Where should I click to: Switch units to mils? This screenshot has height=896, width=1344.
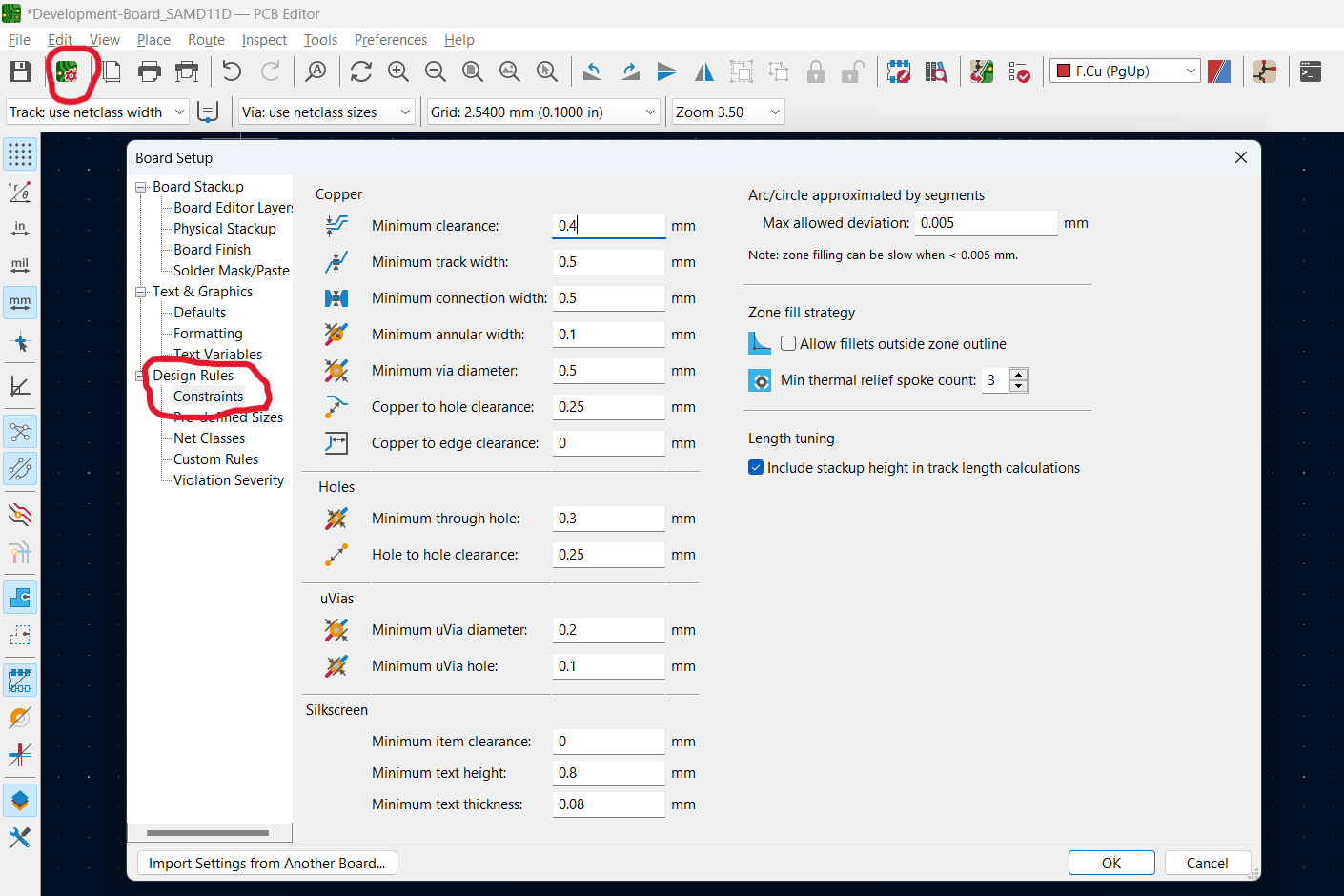click(x=20, y=265)
